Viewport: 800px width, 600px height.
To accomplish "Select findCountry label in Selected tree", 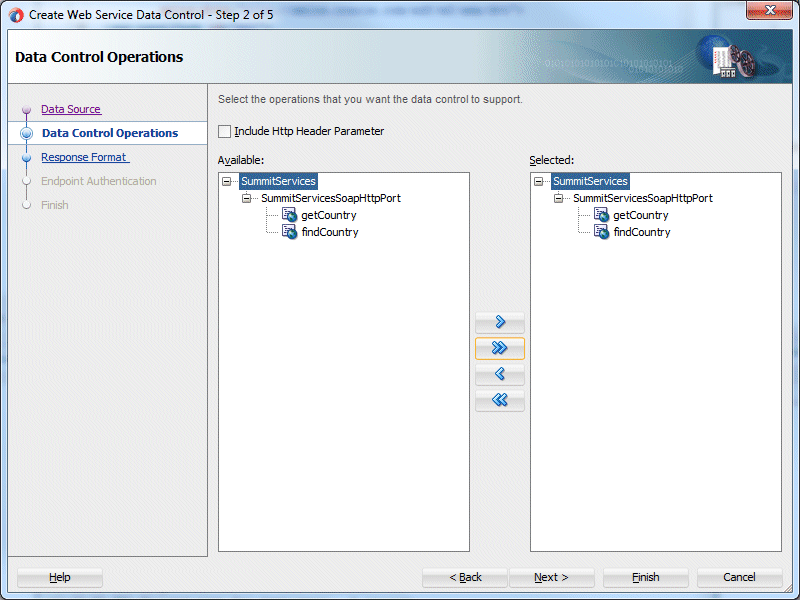I will [642, 232].
